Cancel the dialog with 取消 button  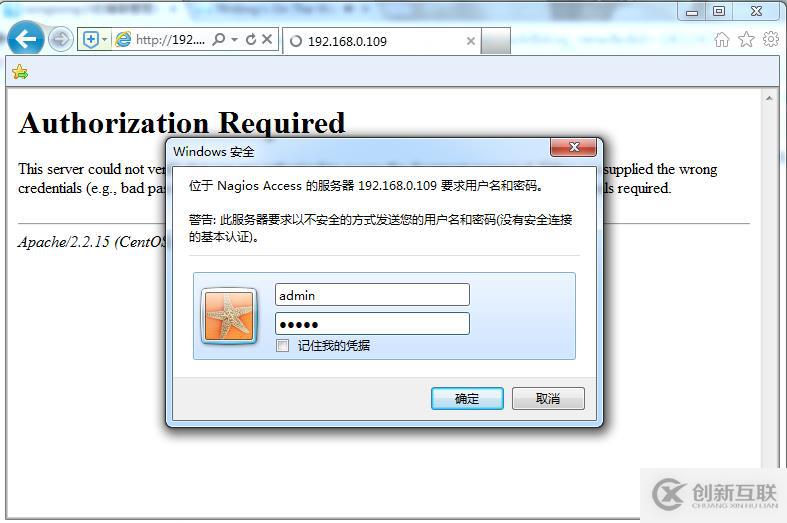click(x=548, y=399)
